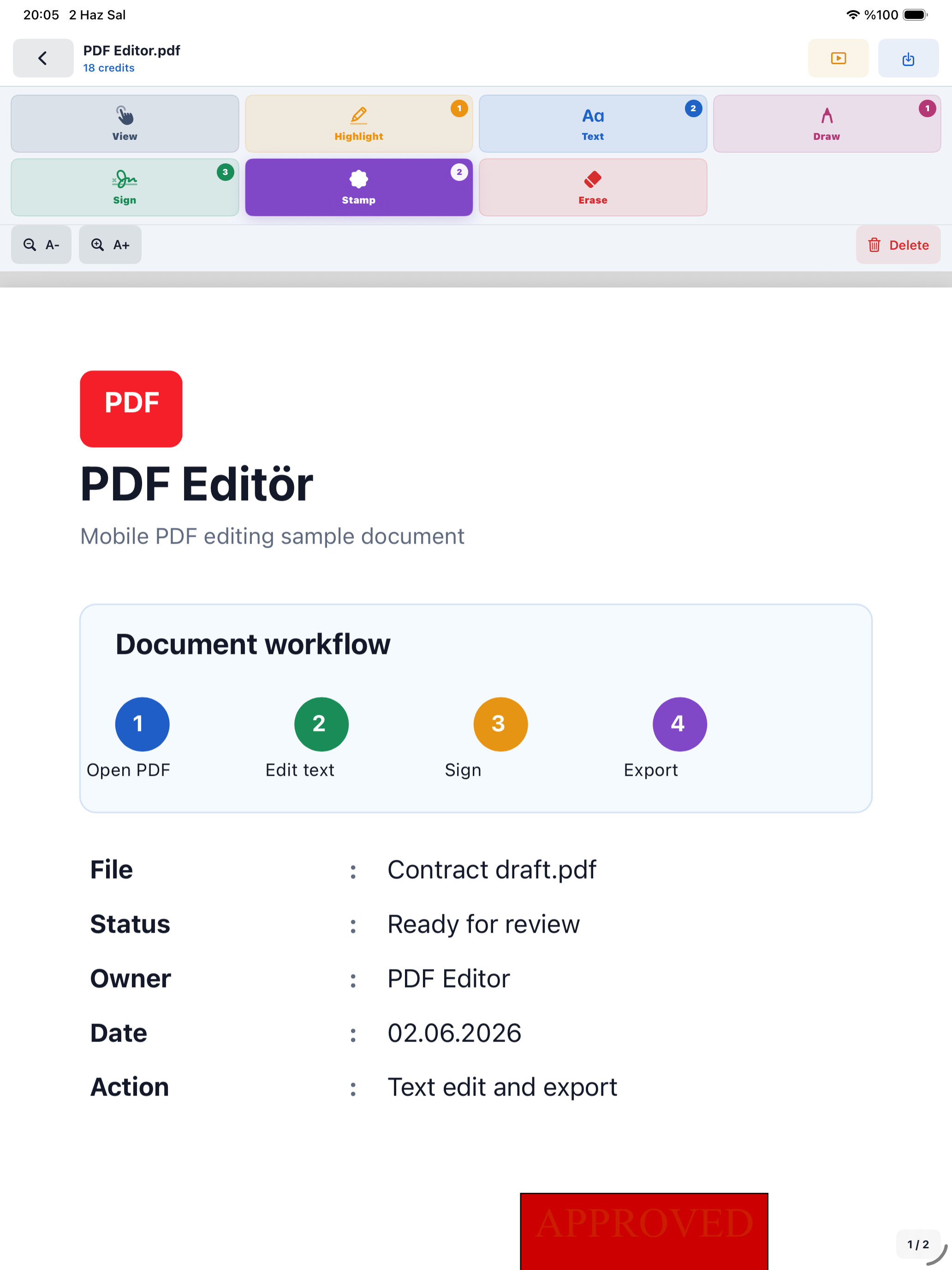Tap the 'Action' field label
This screenshot has width=952, height=1270.
(130, 1087)
